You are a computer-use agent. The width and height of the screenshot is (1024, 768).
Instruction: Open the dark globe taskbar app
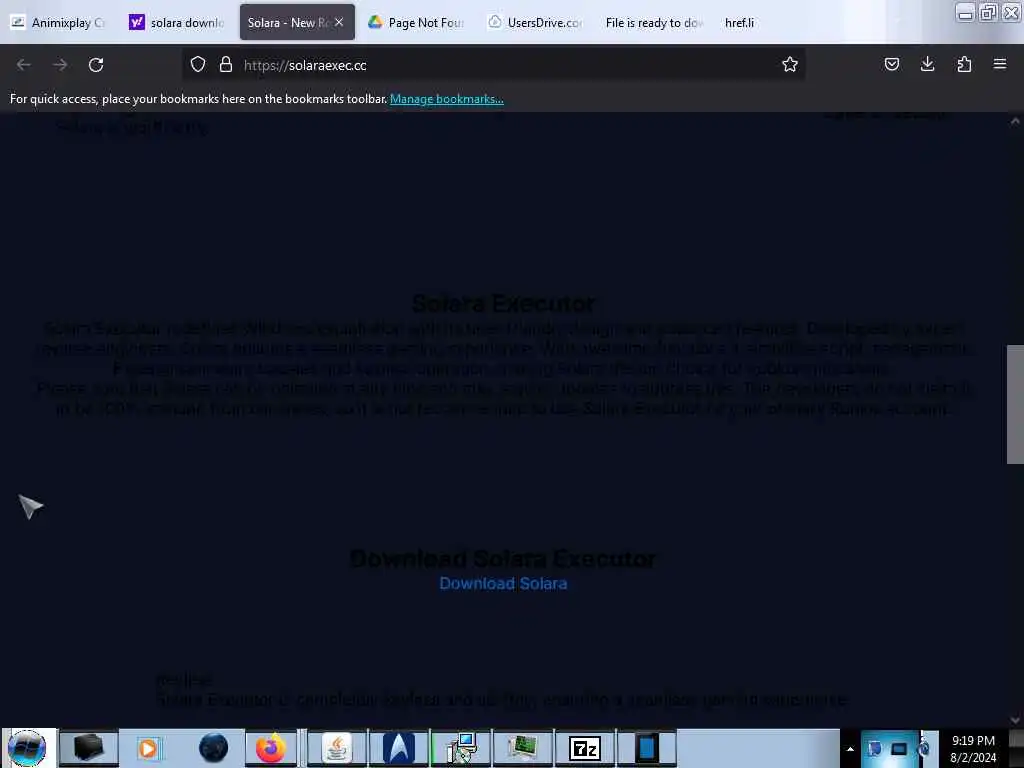pos(213,748)
